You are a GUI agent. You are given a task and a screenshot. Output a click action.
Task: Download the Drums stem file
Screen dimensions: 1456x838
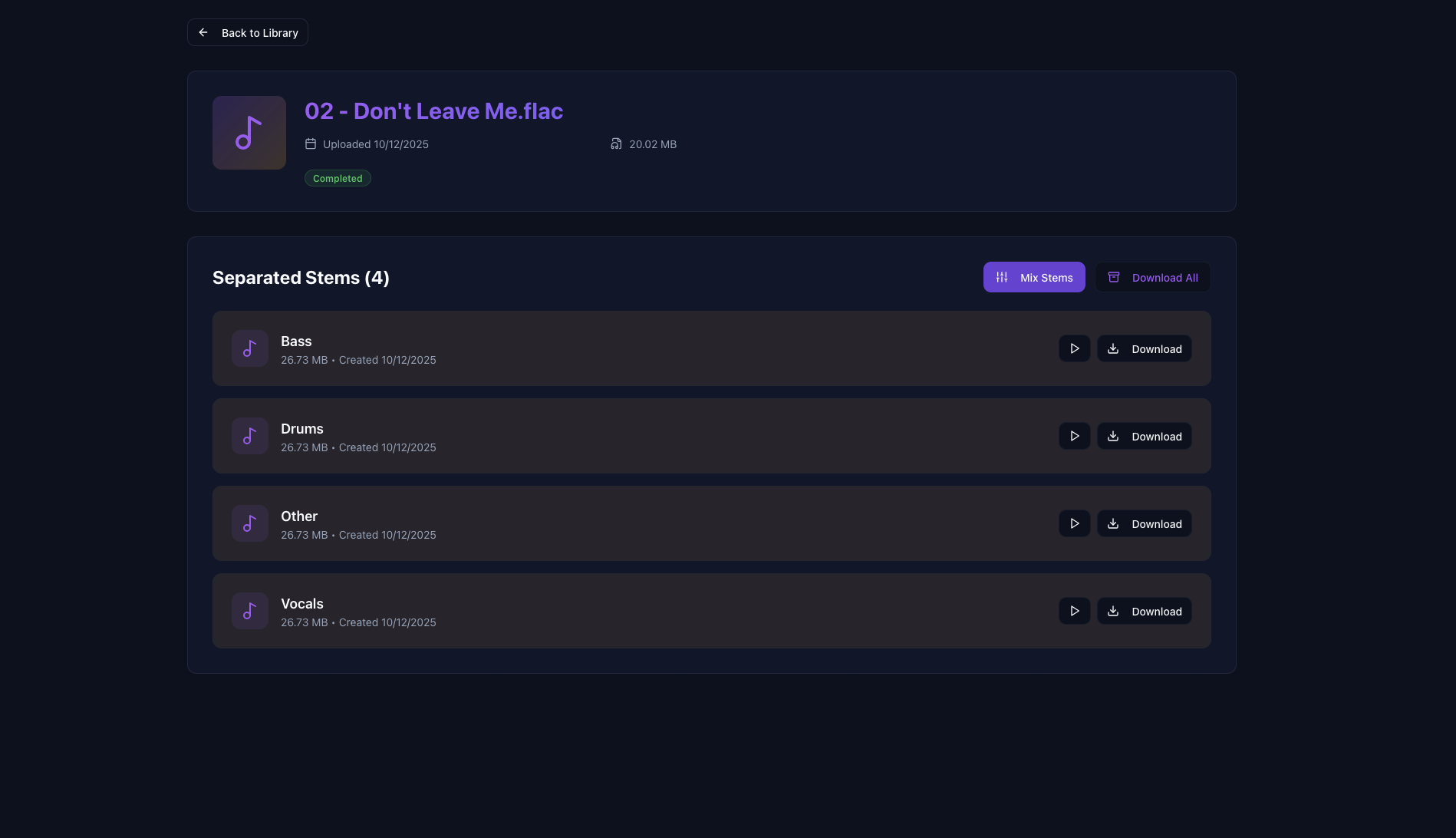point(1144,436)
